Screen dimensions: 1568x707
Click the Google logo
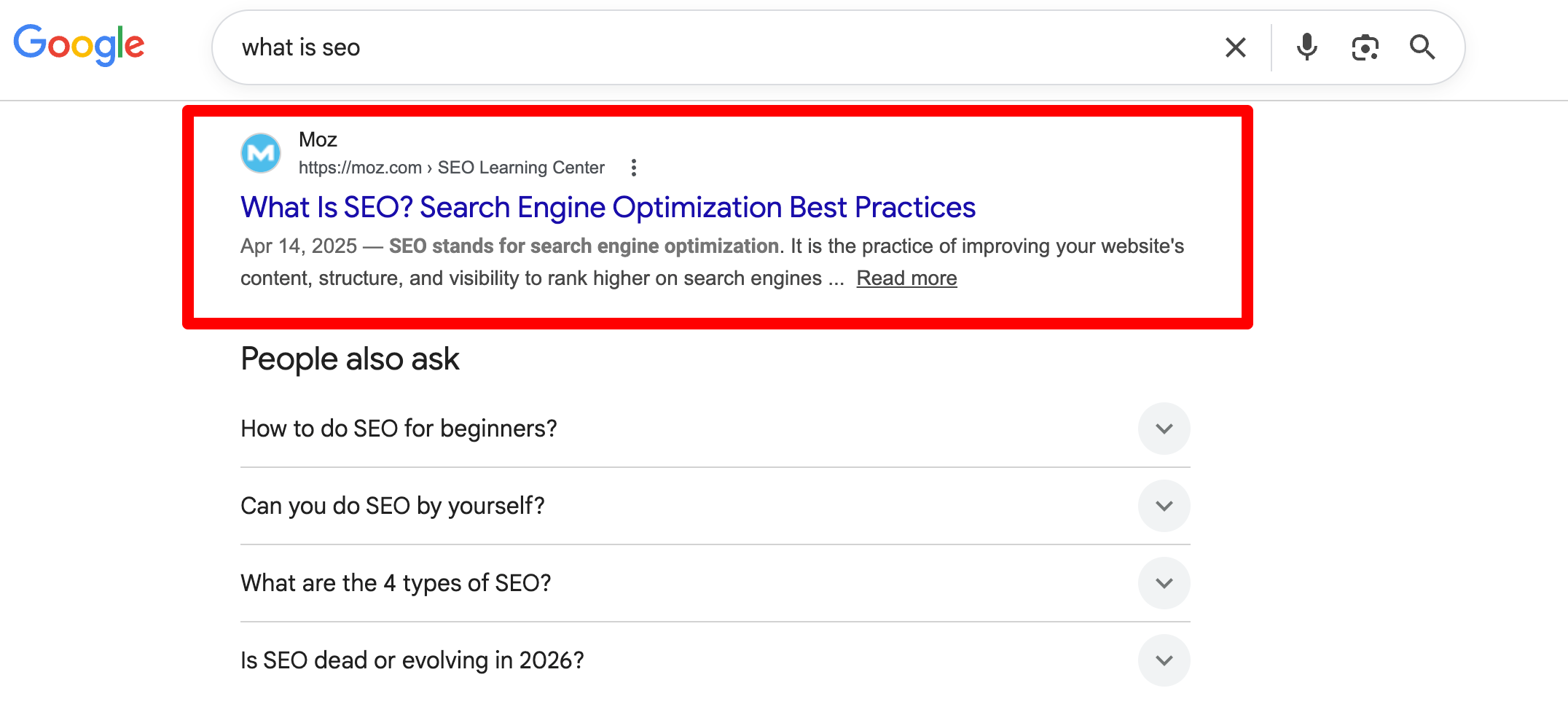click(x=79, y=45)
